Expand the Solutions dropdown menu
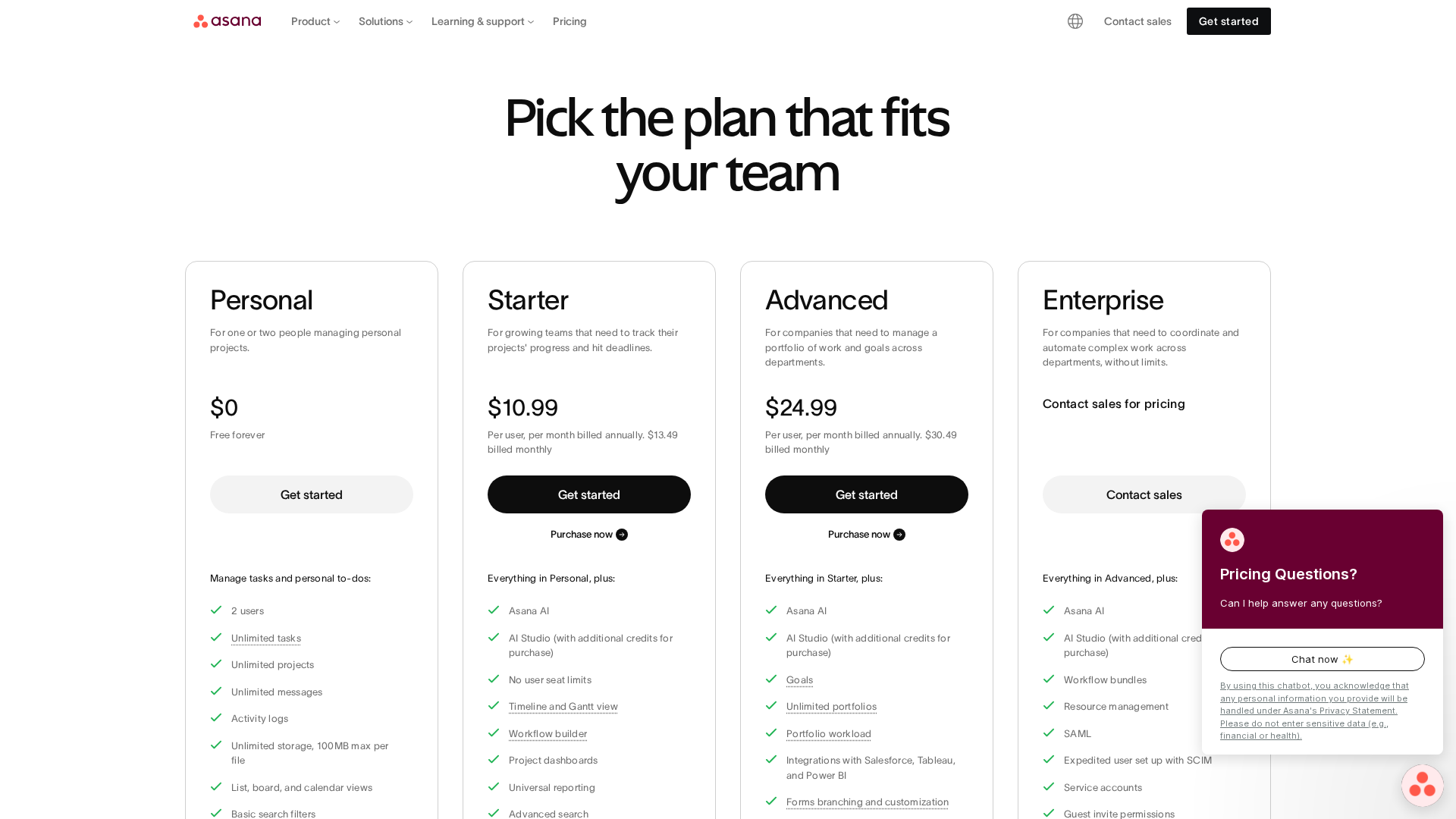Viewport: 1456px width, 819px height. tap(385, 21)
